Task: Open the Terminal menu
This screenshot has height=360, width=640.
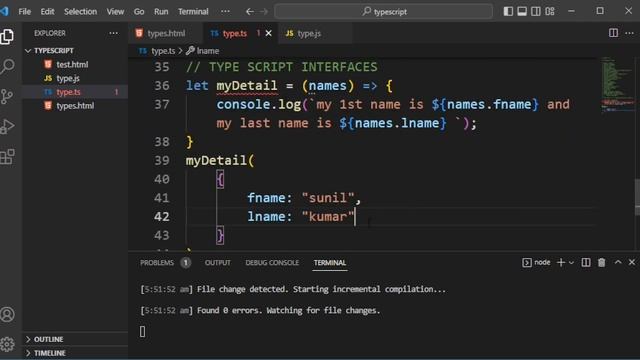Action: 193,11
